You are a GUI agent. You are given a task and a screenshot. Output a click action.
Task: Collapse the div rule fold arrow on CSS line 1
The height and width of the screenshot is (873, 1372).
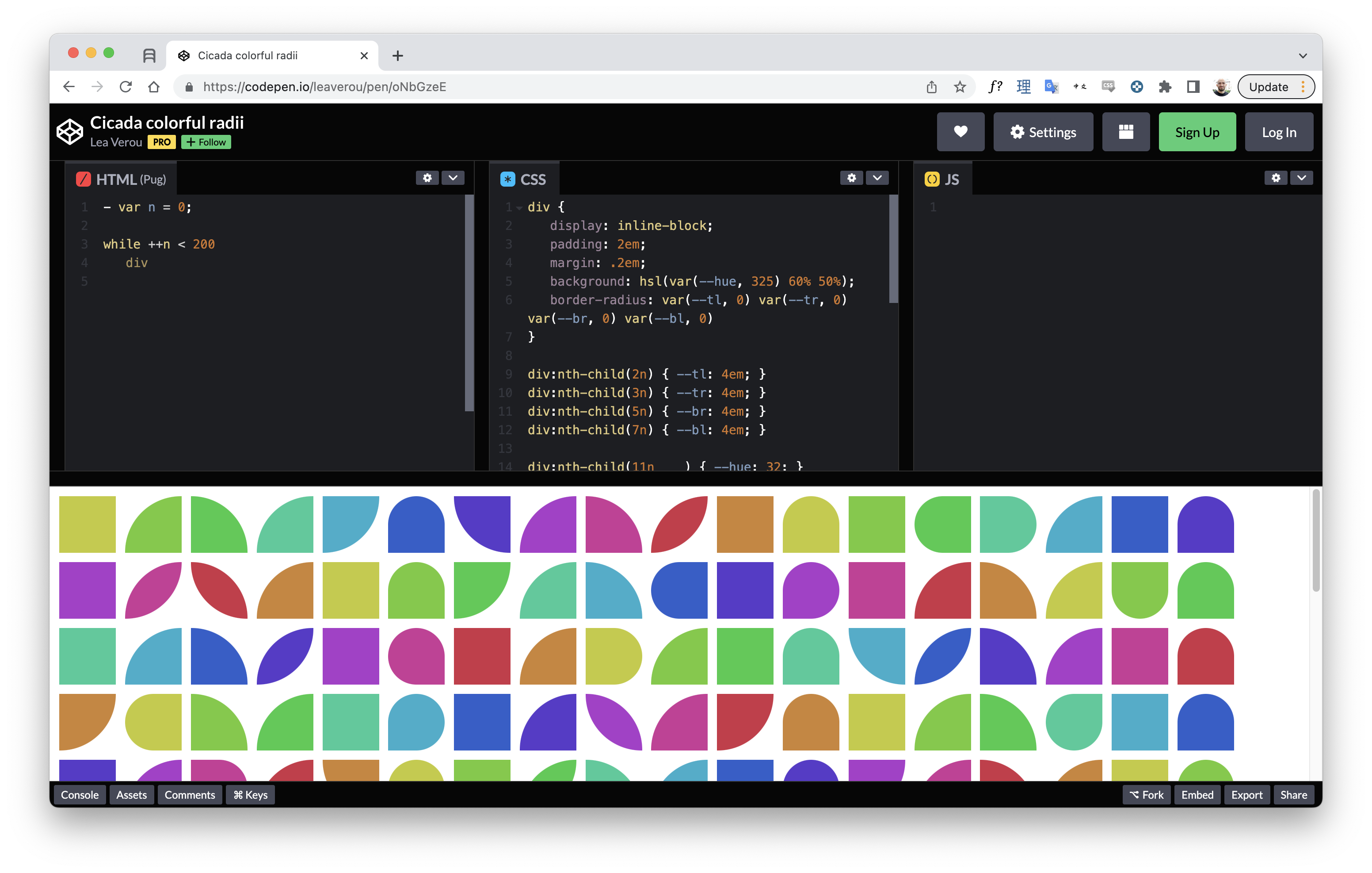coord(519,207)
